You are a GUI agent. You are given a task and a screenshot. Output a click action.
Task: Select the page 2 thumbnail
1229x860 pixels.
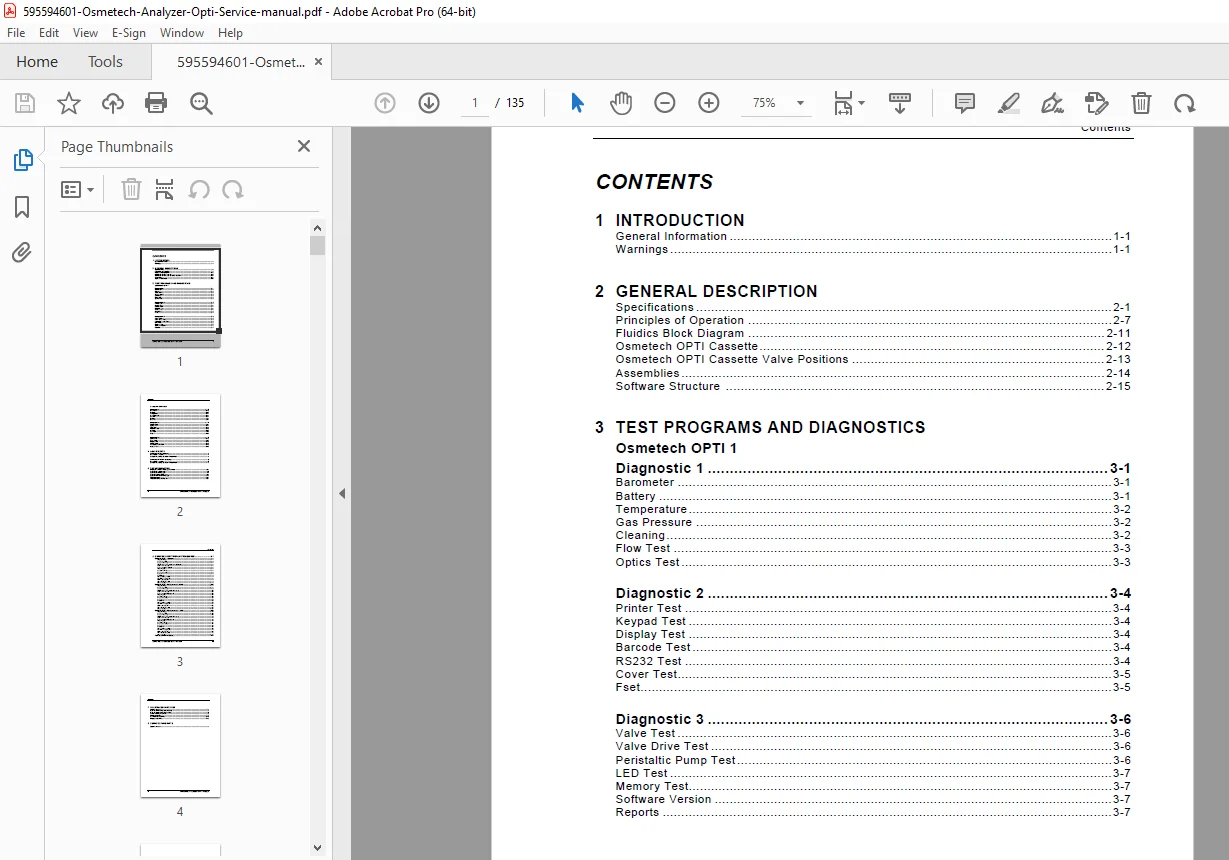pyautogui.click(x=180, y=446)
